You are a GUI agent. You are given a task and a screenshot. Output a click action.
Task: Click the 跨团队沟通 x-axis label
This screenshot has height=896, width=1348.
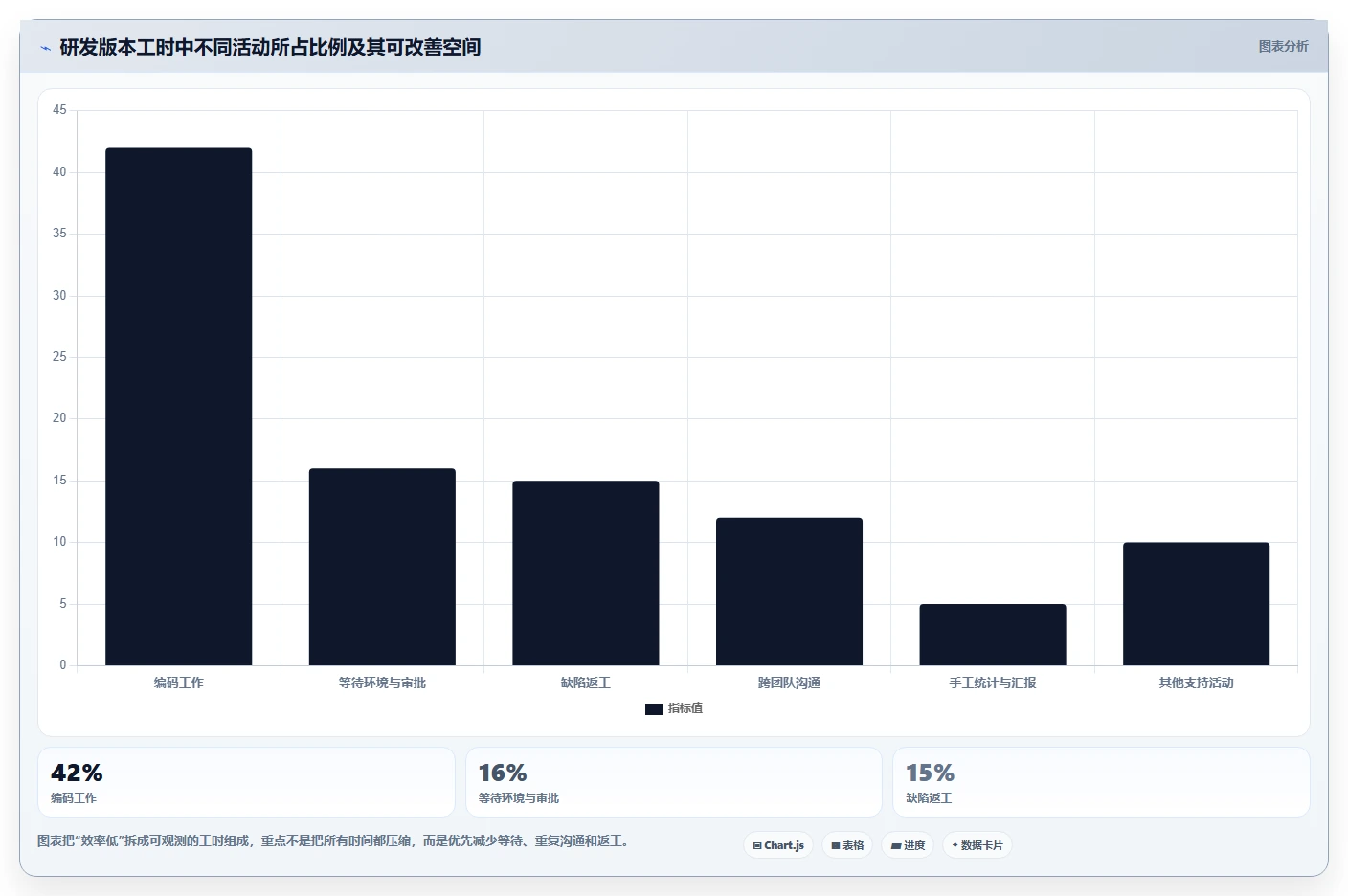pos(789,683)
